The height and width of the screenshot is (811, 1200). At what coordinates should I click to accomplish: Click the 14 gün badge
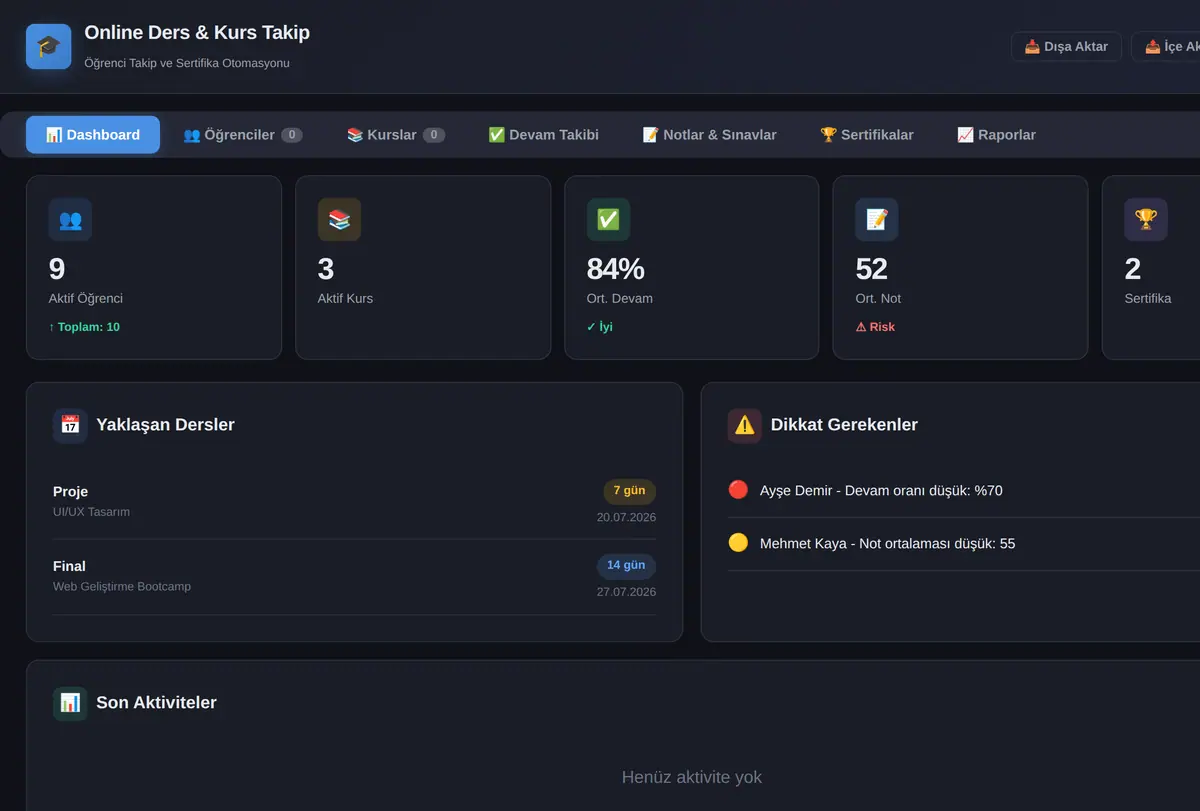pyautogui.click(x=626, y=566)
